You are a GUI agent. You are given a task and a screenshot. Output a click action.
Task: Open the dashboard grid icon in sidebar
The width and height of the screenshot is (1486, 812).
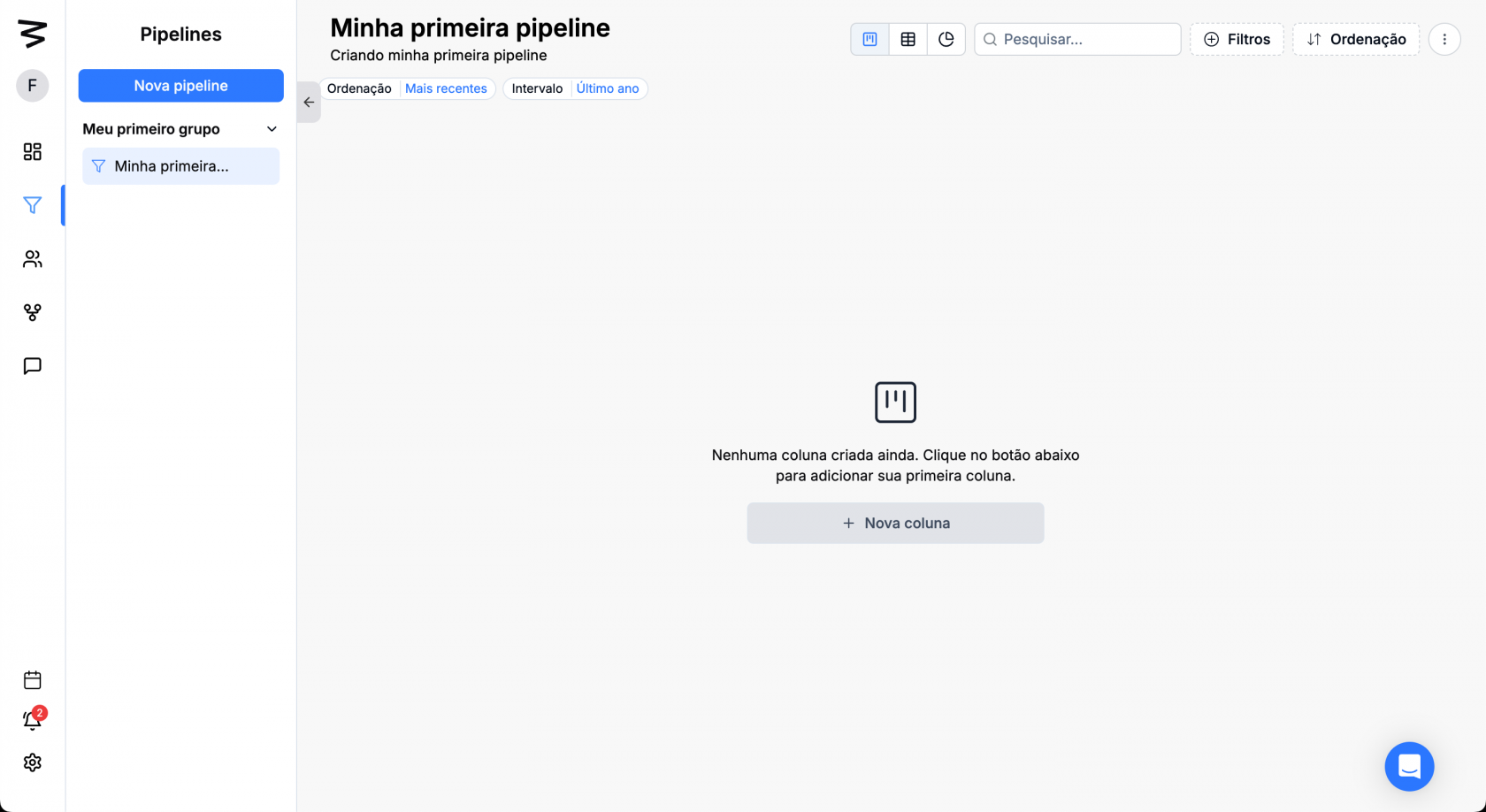(x=33, y=152)
